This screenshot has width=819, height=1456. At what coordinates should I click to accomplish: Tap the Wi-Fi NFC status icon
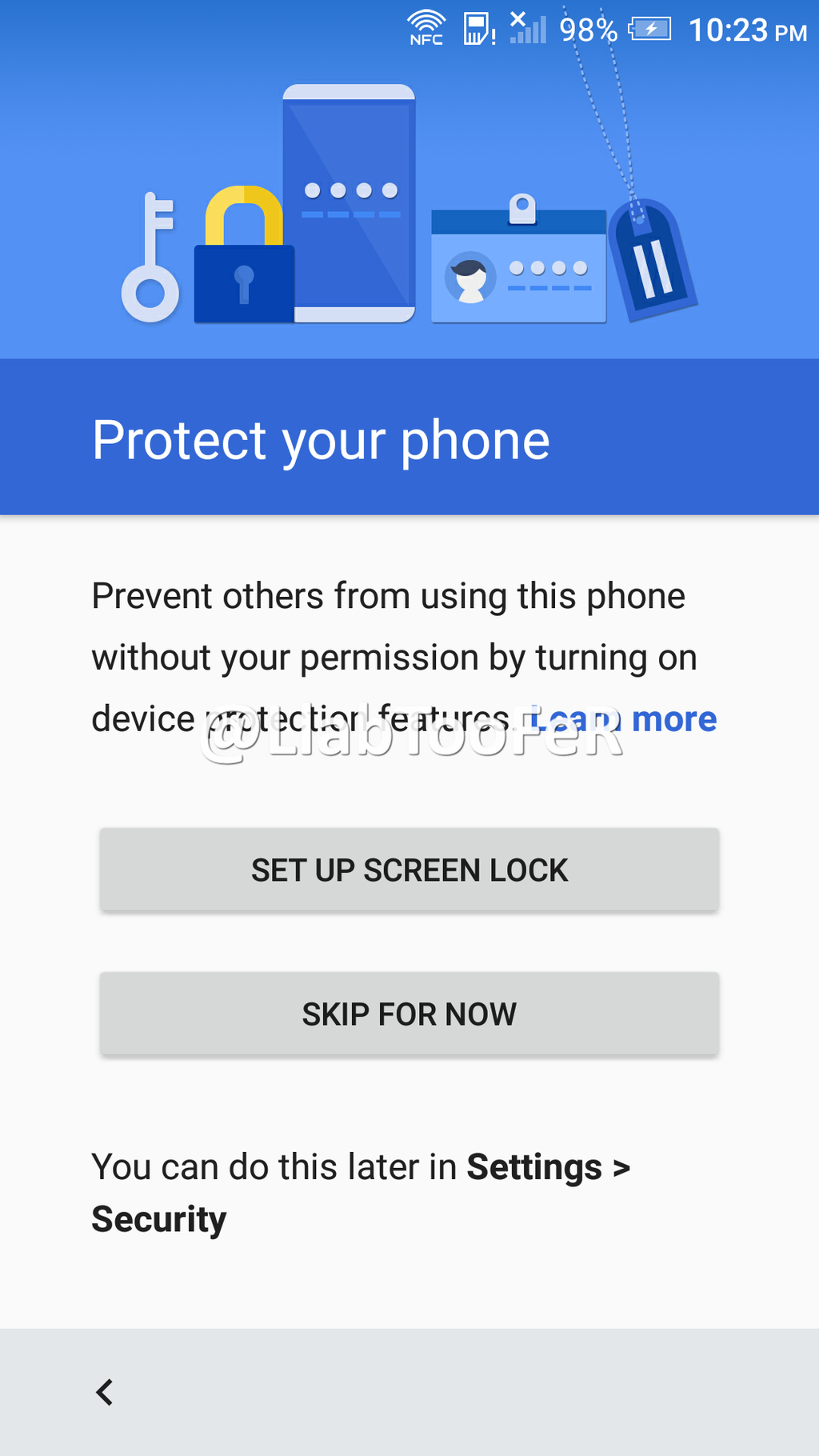coord(426,28)
